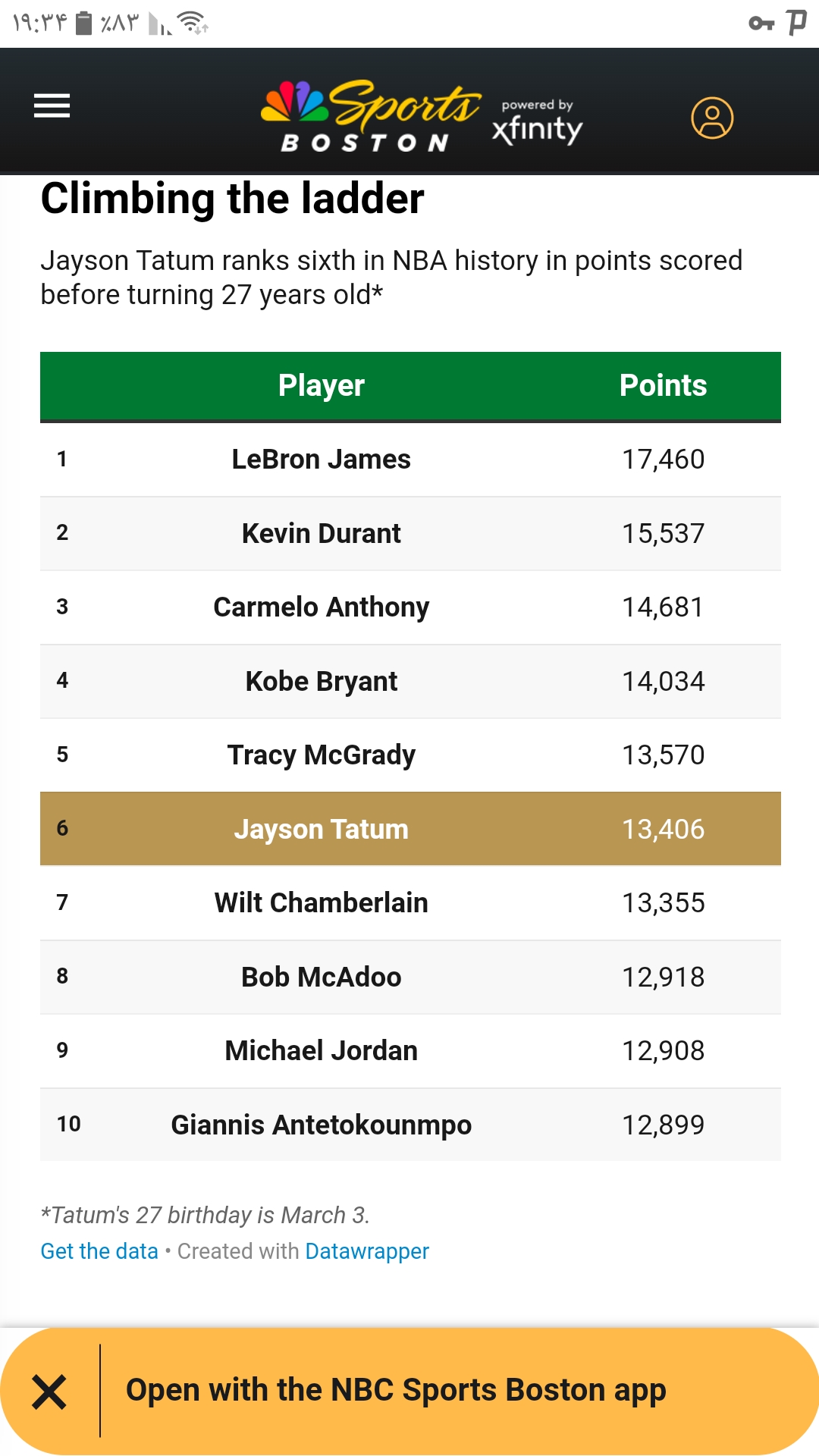Tap Open with the NBC Sports Boston app
Image resolution: width=819 pixels, height=1456 pixels.
[x=396, y=1390]
